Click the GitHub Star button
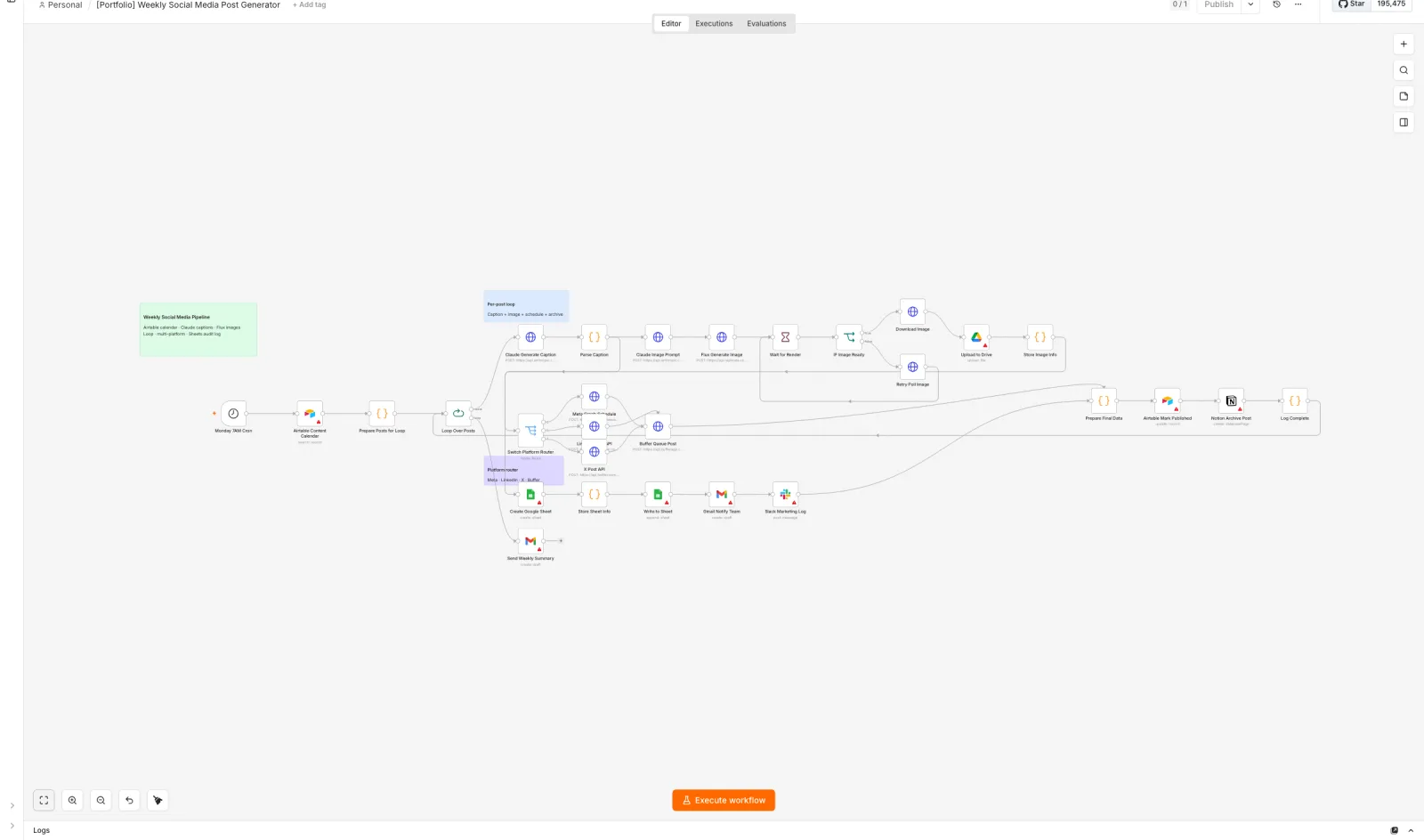Screen dimensions: 1424x840 pos(1351,4)
